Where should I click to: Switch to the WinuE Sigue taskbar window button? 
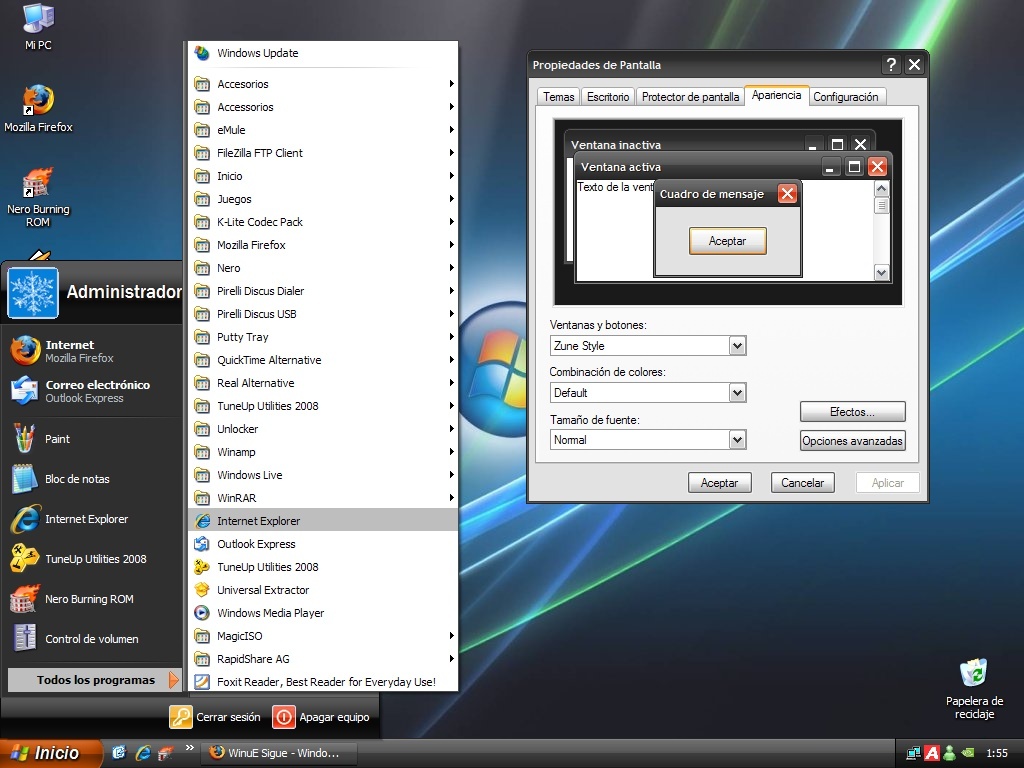click(280, 753)
